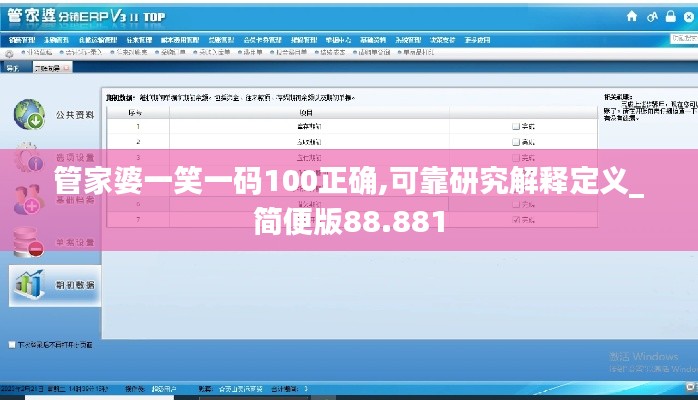Click the 操作员 entry in status bar
Image resolution: width=698 pixels, height=400 pixels.
click(151, 389)
